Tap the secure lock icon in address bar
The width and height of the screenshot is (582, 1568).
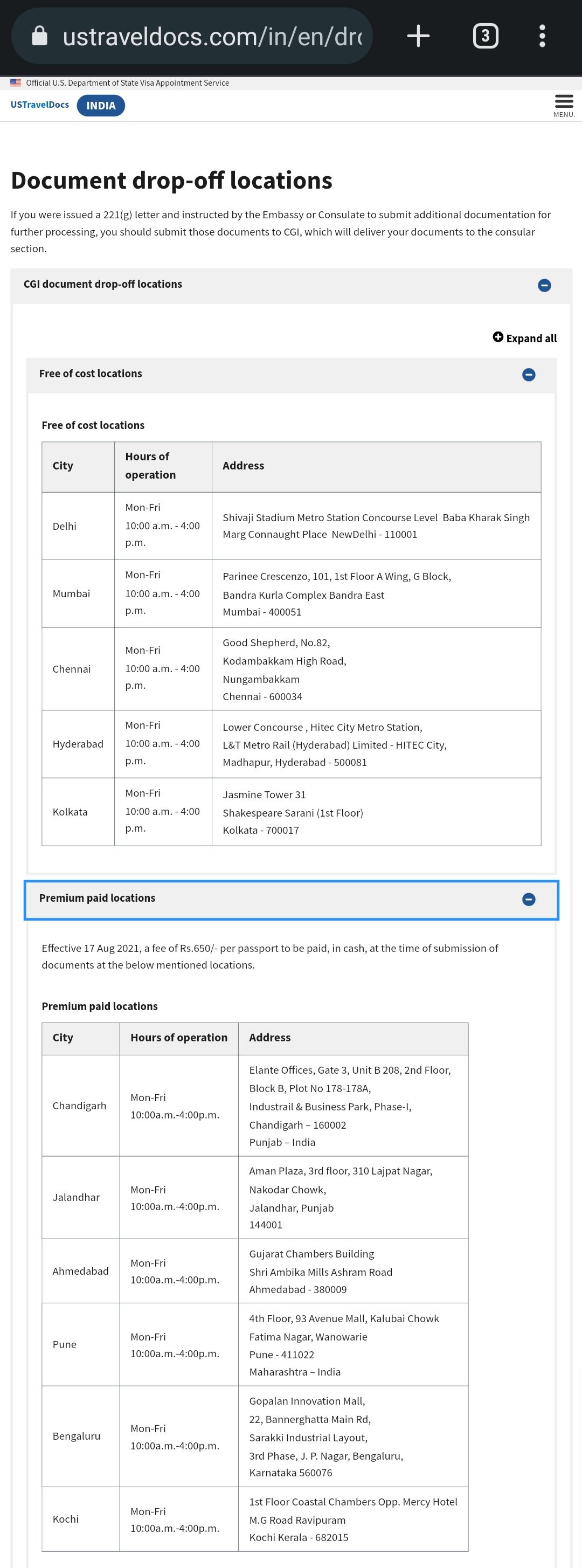[x=39, y=36]
